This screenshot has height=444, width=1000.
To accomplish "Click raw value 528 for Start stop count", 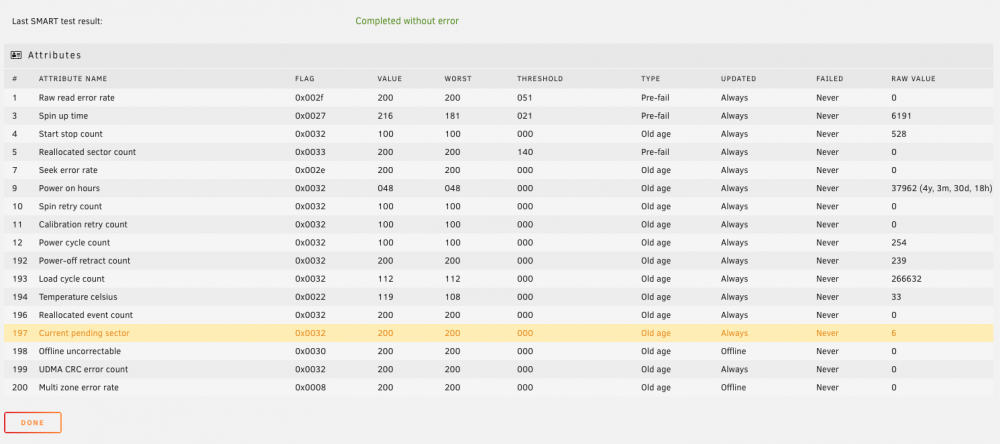I will click(899, 134).
